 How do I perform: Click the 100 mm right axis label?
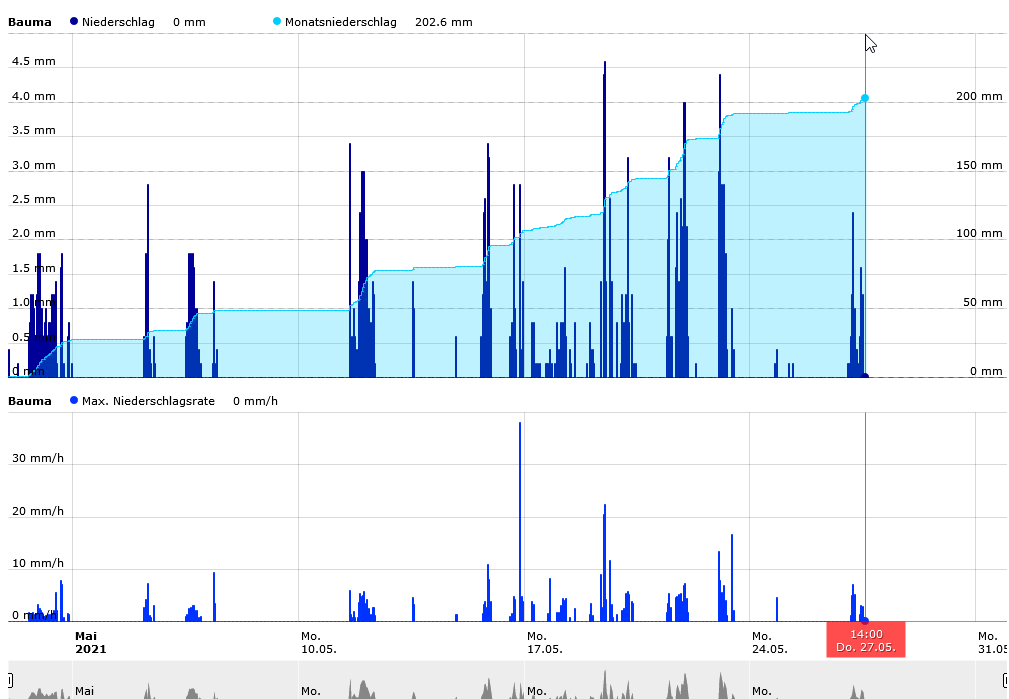point(979,234)
